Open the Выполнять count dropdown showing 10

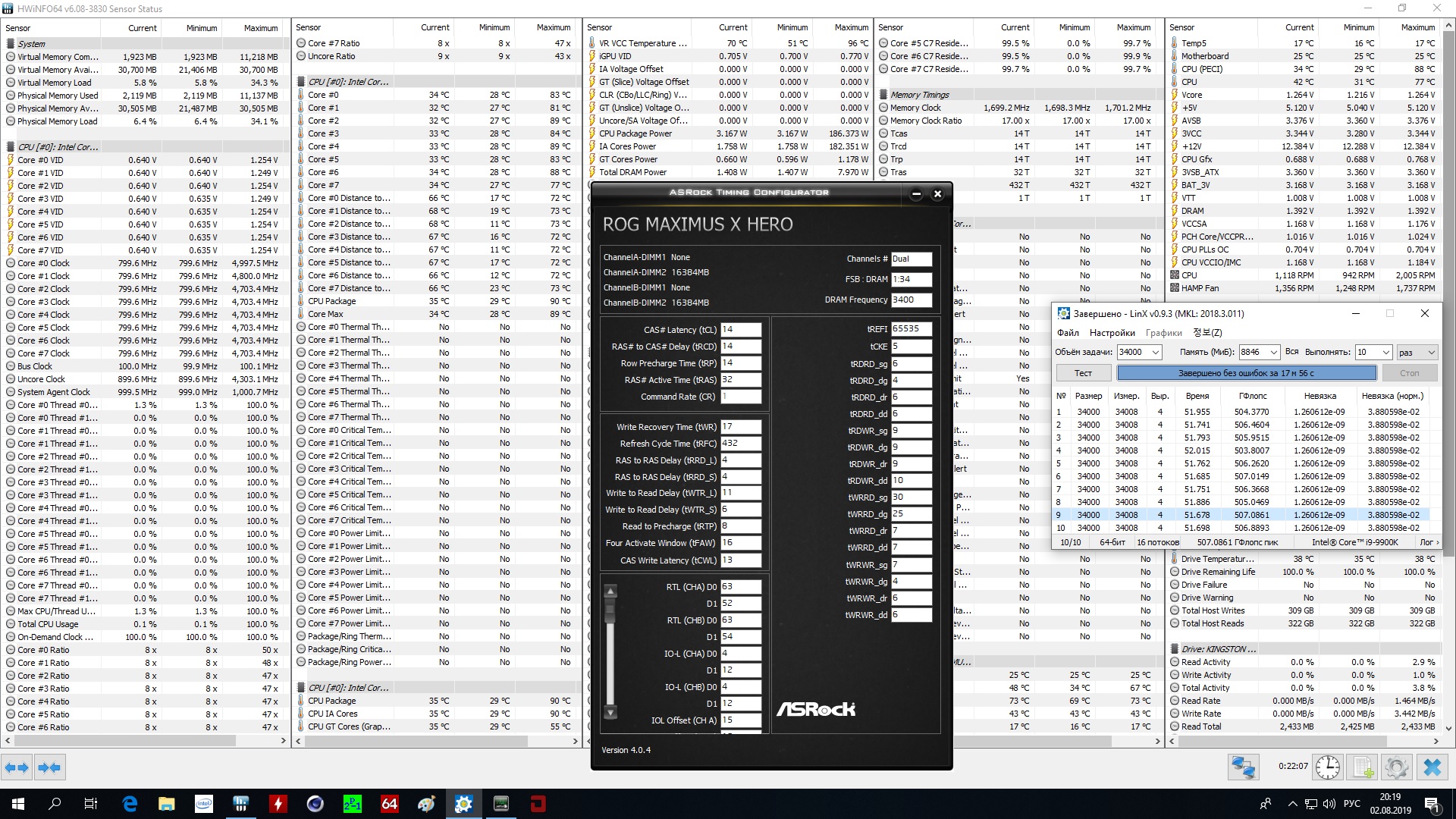point(1385,352)
